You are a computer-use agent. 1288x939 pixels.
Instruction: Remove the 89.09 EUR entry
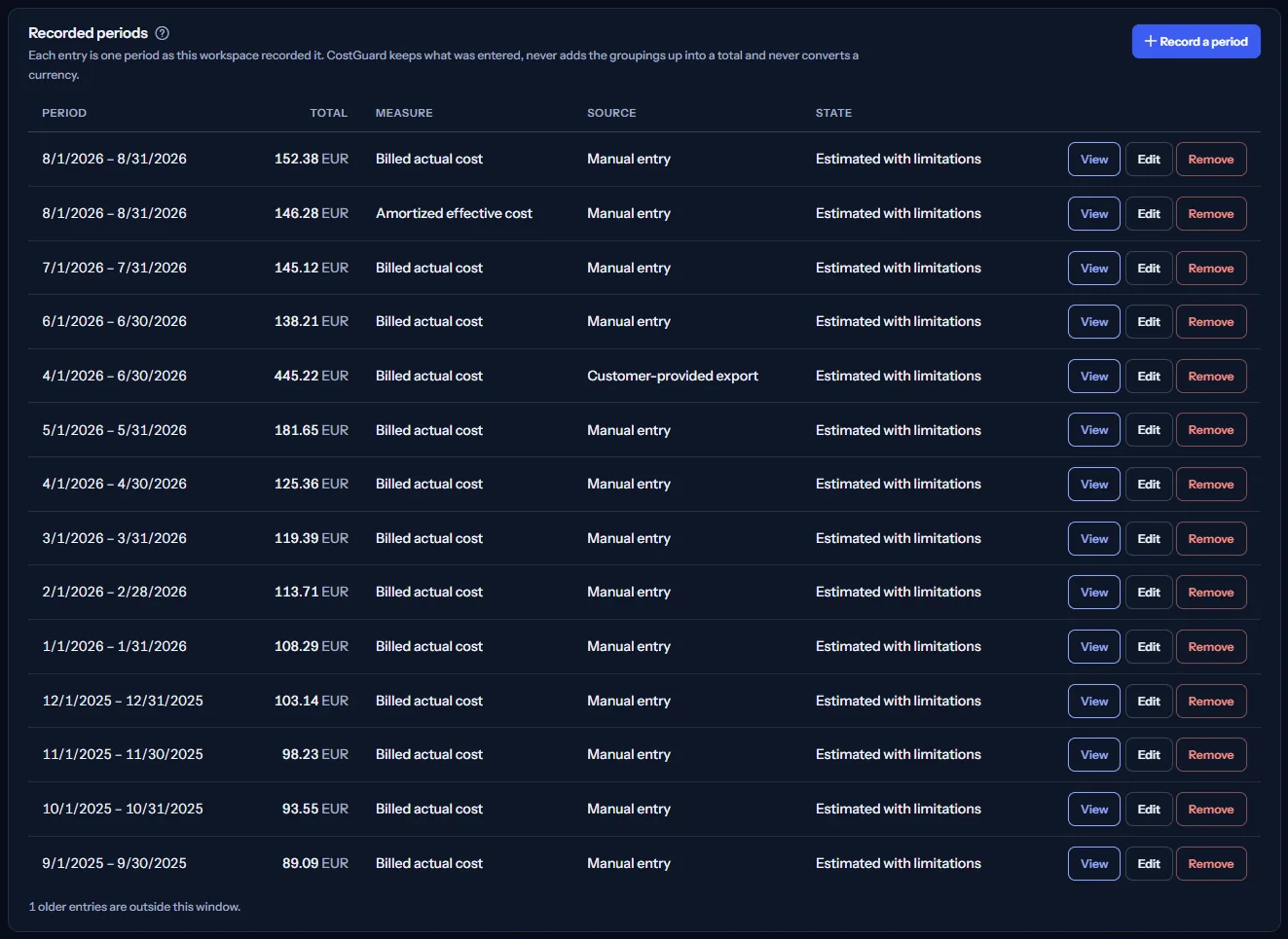point(1211,864)
